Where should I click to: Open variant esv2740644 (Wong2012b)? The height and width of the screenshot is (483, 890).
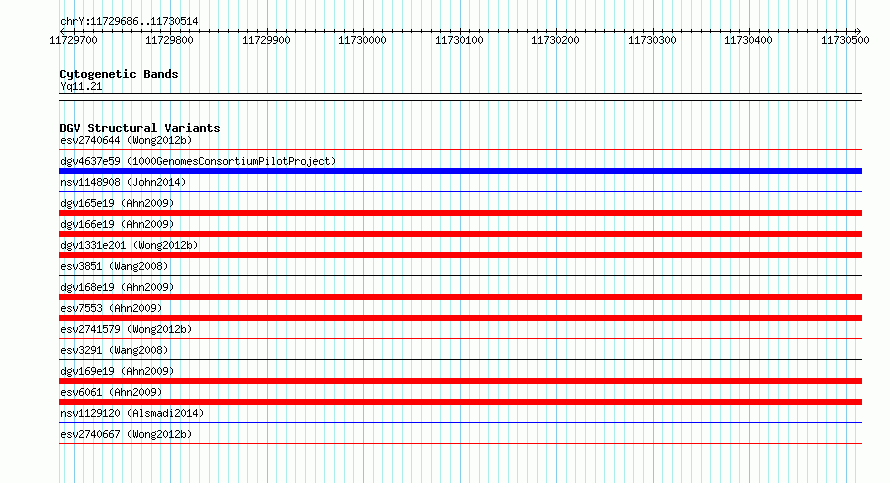[126, 140]
